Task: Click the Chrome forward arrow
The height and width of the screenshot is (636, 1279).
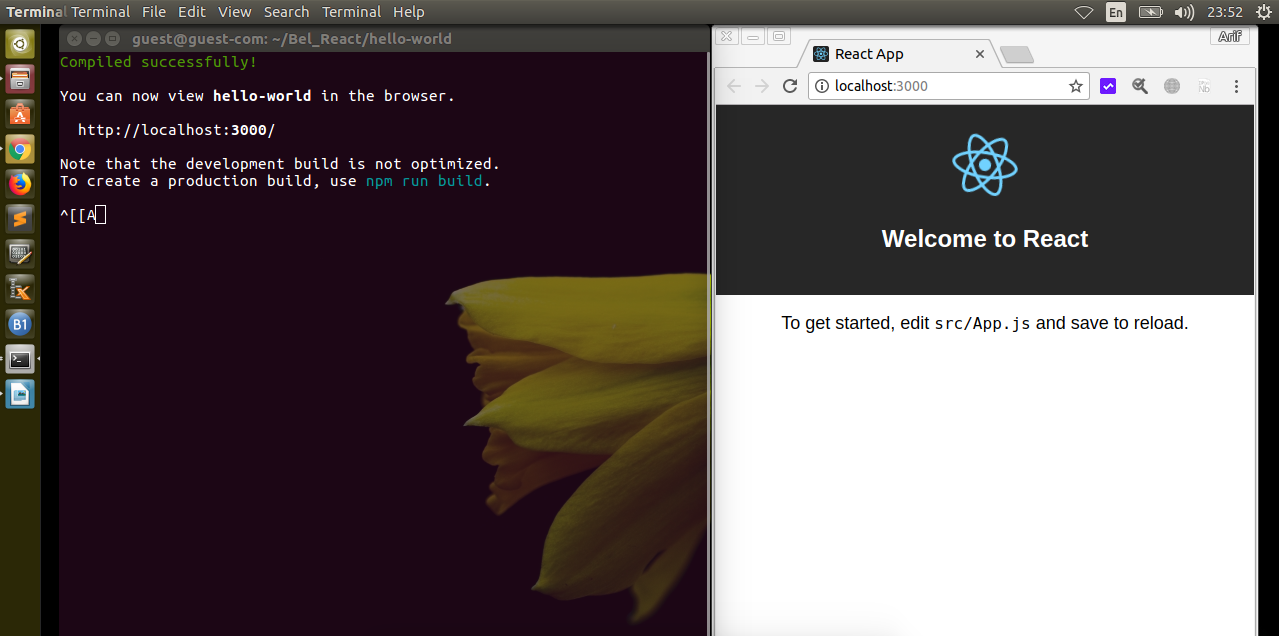Action: (x=762, y=86)
